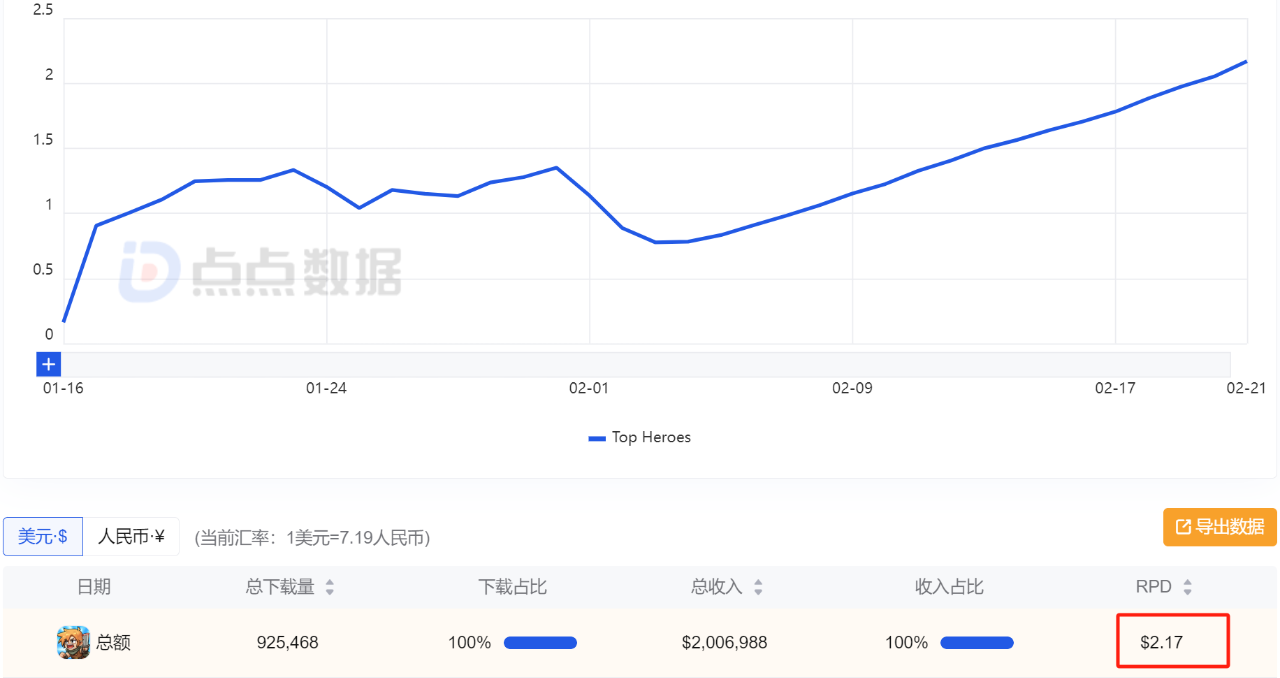Click the 925,468 total downloads value

287,642
